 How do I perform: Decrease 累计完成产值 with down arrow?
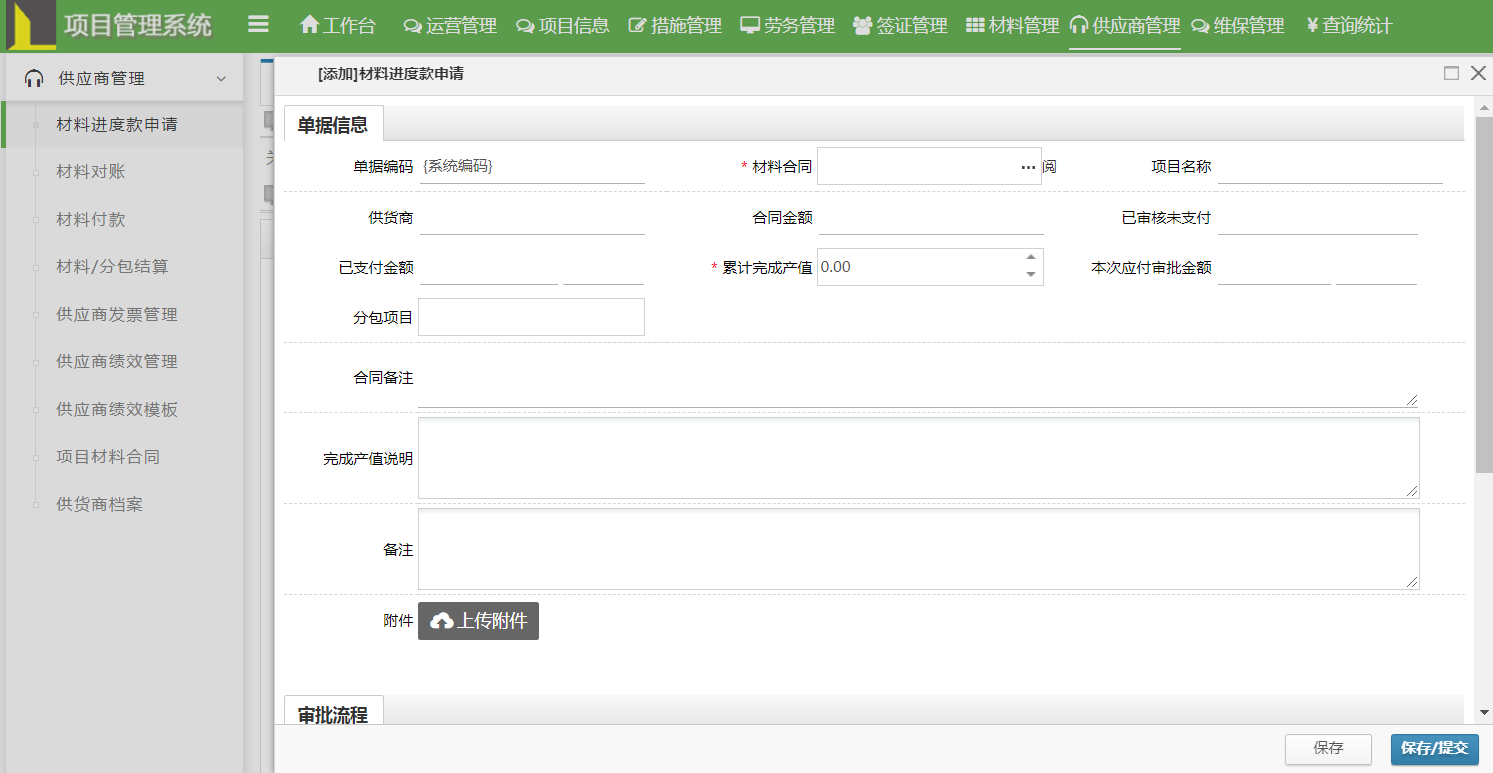coord(1031,275)
